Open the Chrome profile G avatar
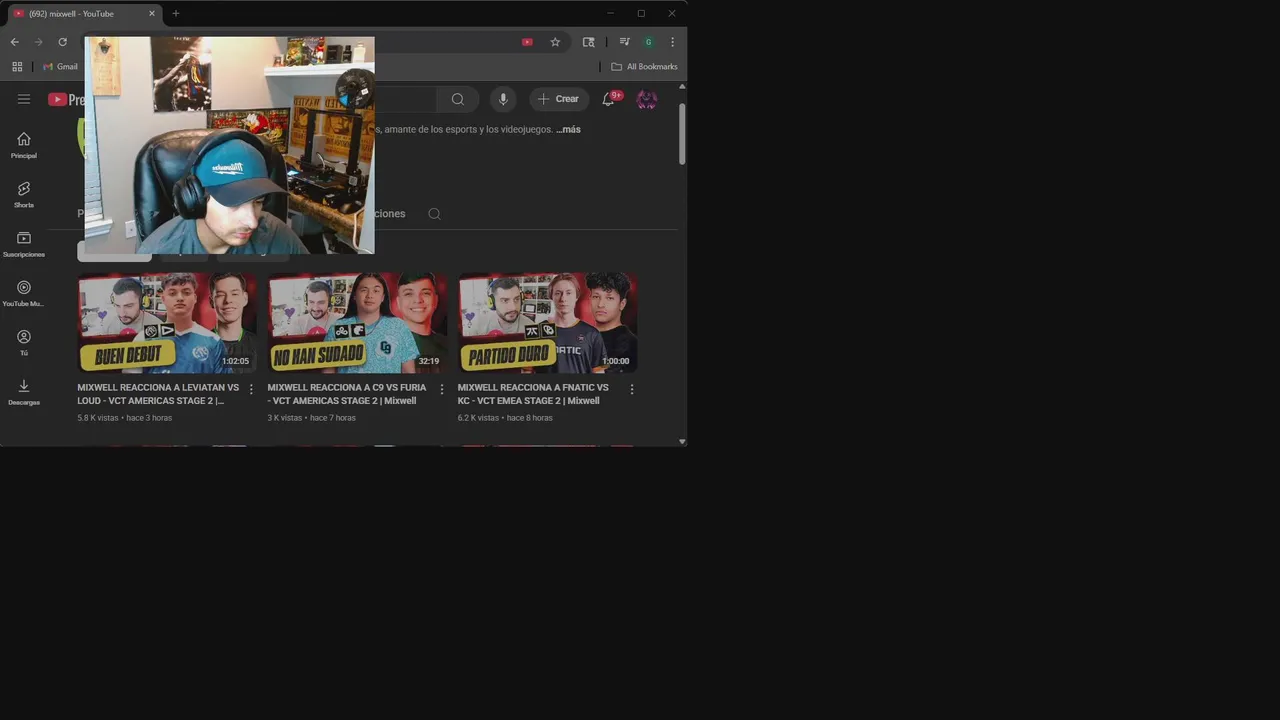This screenshot has height=720, width=1280. (648, 42)
